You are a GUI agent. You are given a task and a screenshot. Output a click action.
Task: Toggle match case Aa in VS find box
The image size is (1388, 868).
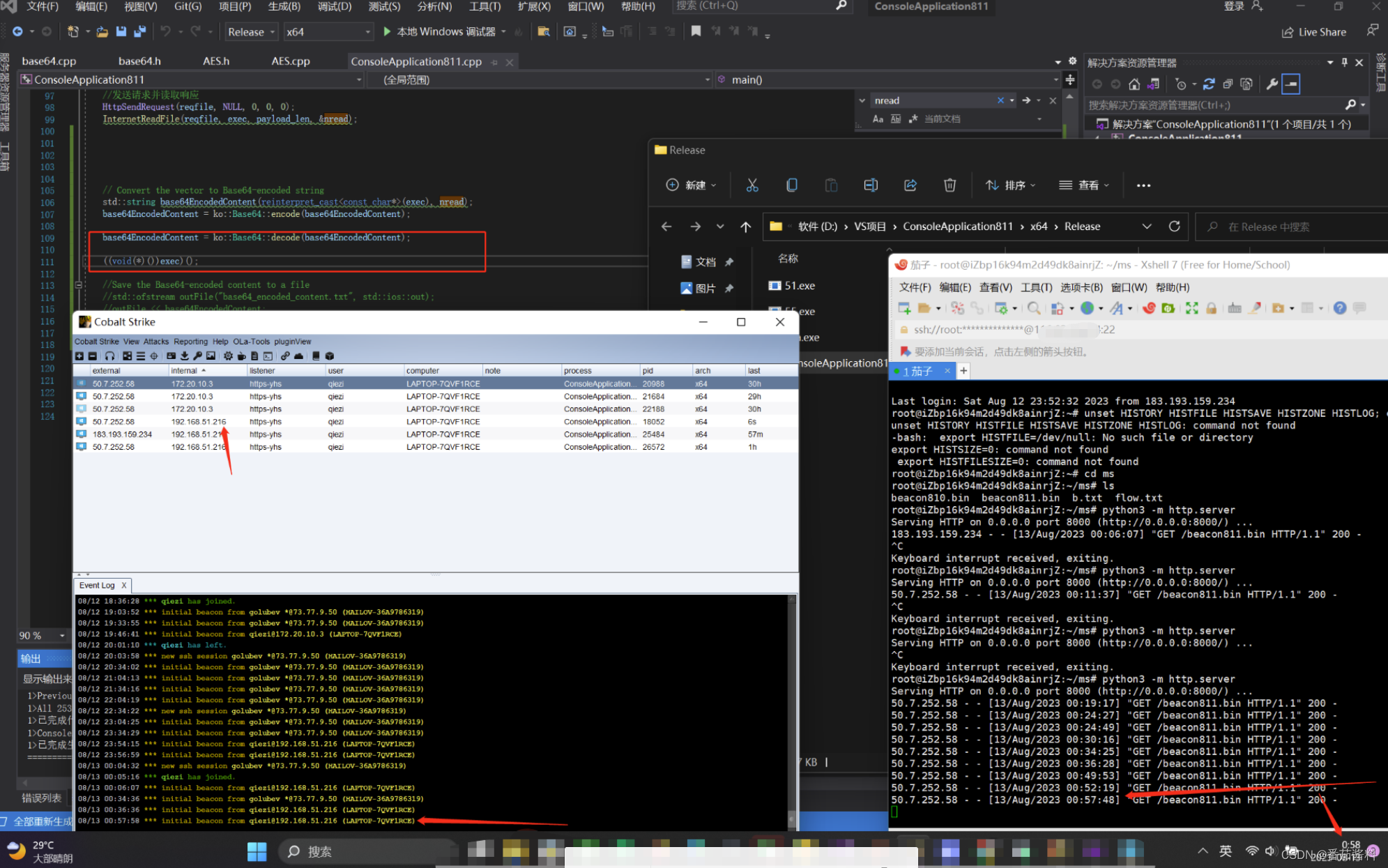tap(878, 119)
